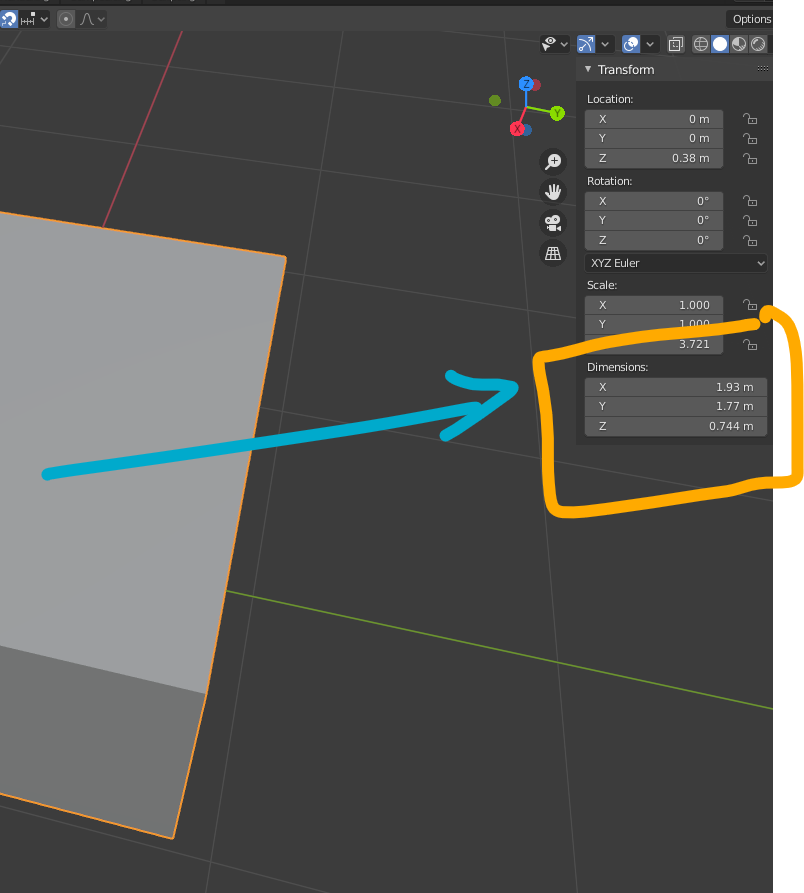Open the Options popover in header
Image resolution: width=804 pixels, height=893 pixels.
click(751, 19)
